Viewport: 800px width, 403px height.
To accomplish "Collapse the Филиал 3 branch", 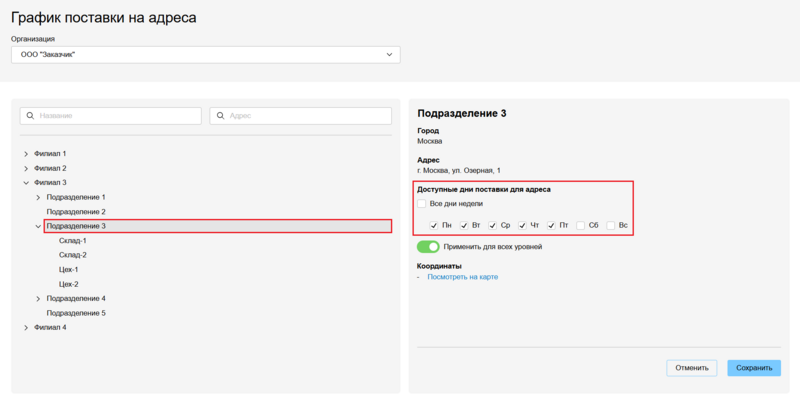I will point(26,183).
